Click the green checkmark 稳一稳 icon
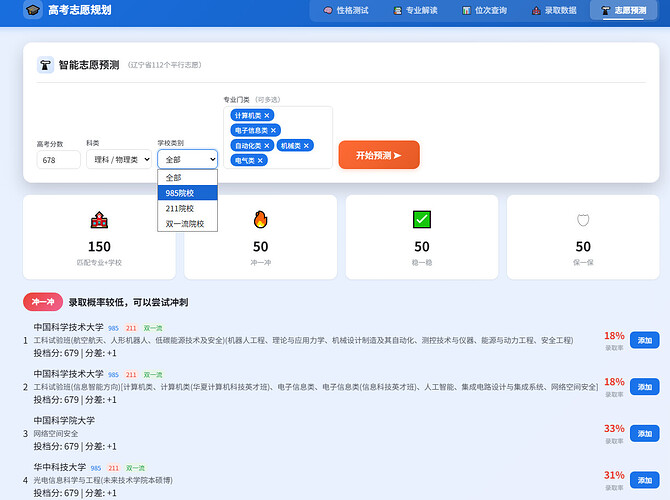This screenshot has height=500, width=670. pyautogui.click(x=422, y=220)
